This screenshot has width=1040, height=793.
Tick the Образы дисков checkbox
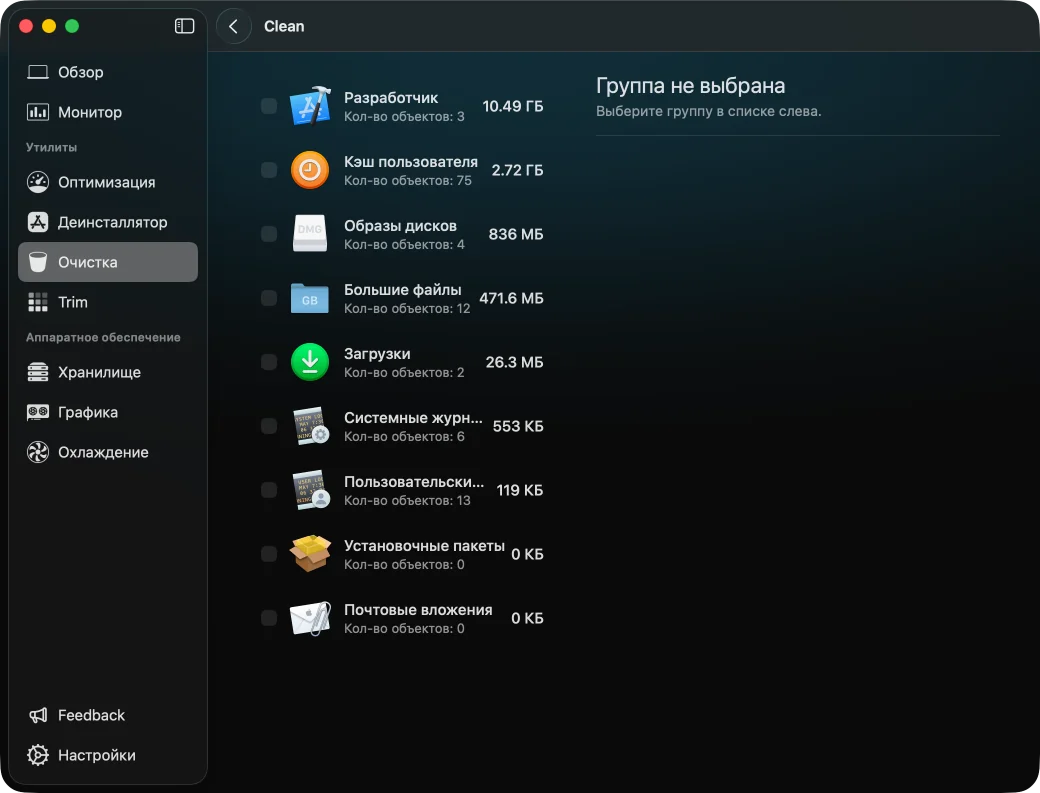[x=269, y=234]
